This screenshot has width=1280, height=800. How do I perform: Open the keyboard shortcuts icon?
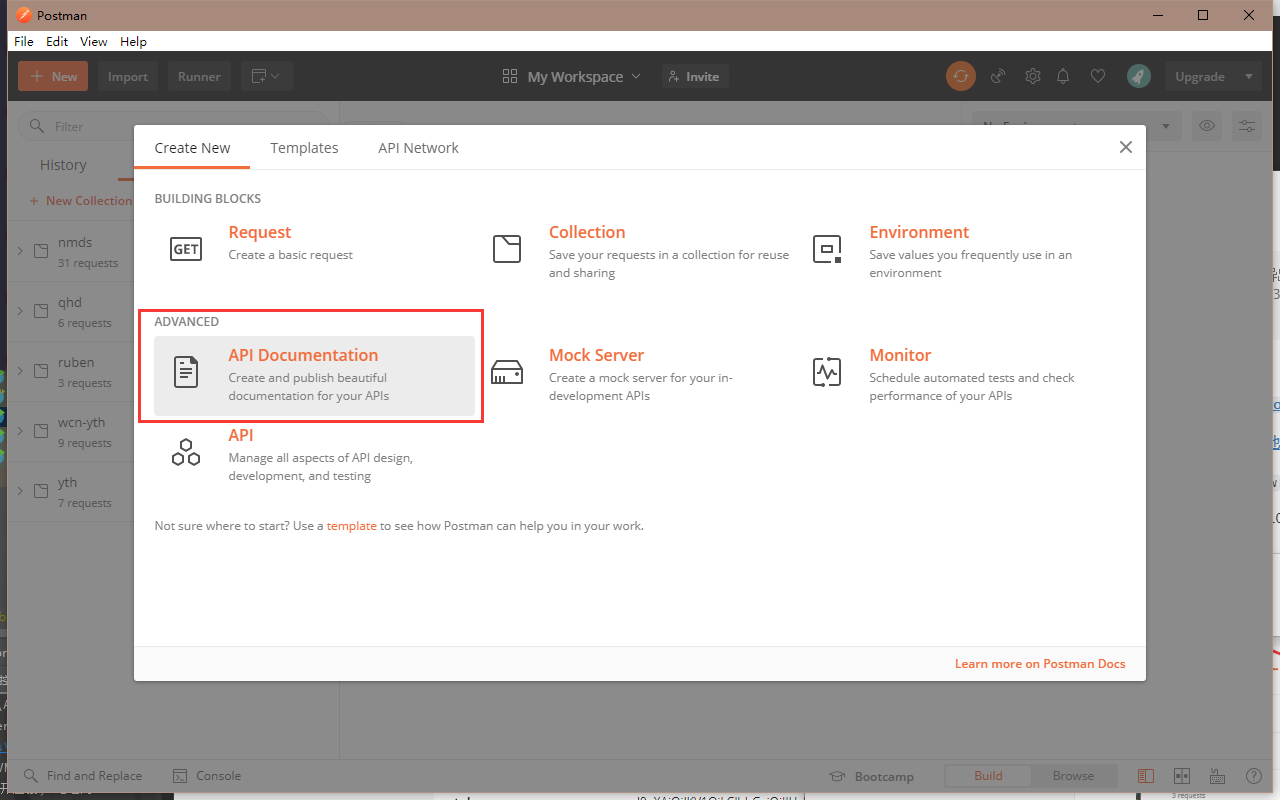tap(1218, 776)
